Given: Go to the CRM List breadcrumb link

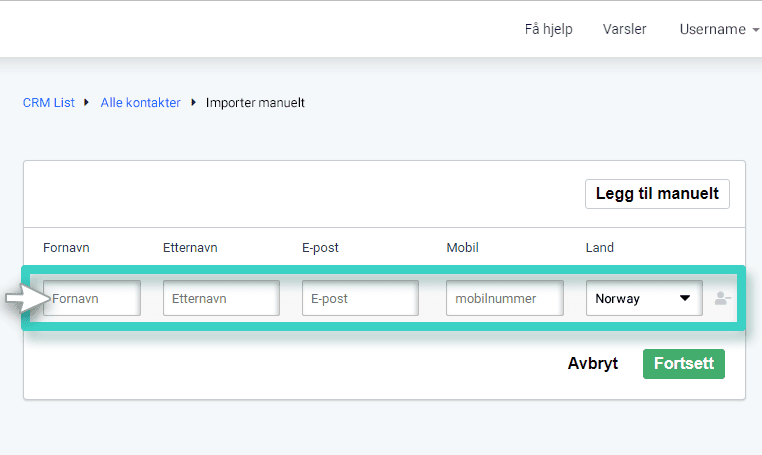Looking at the screenshot, I should [x=49, y=103].
